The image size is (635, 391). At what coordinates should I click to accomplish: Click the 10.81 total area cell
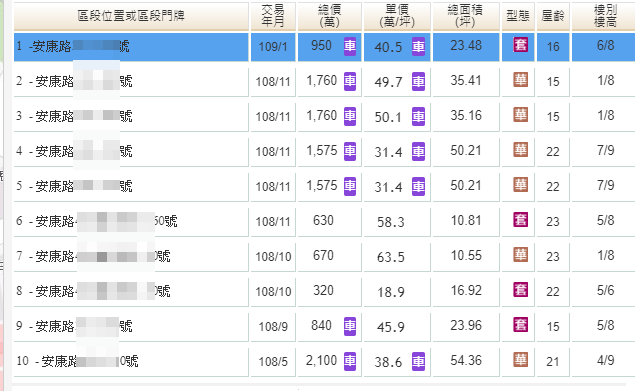466,222
